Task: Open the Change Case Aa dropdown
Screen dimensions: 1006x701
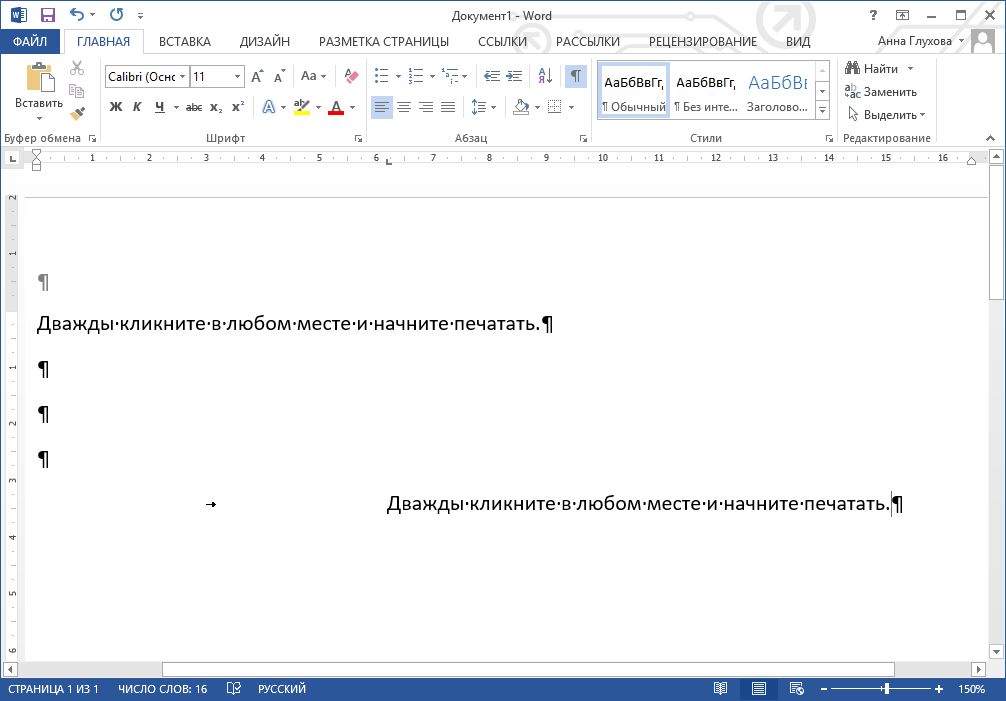Action: point(313,76)
